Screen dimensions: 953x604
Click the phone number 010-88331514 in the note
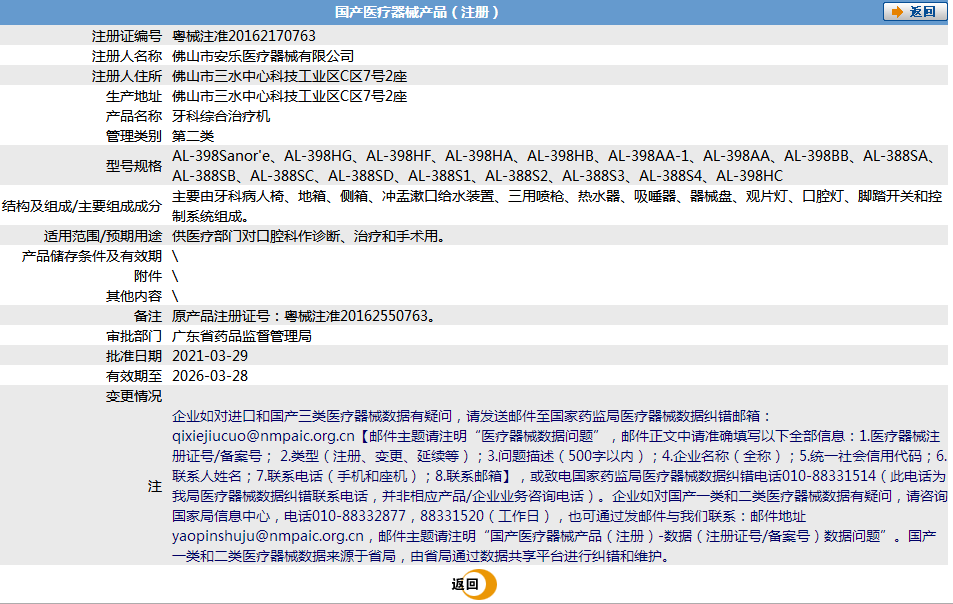[x=829, y=476]
